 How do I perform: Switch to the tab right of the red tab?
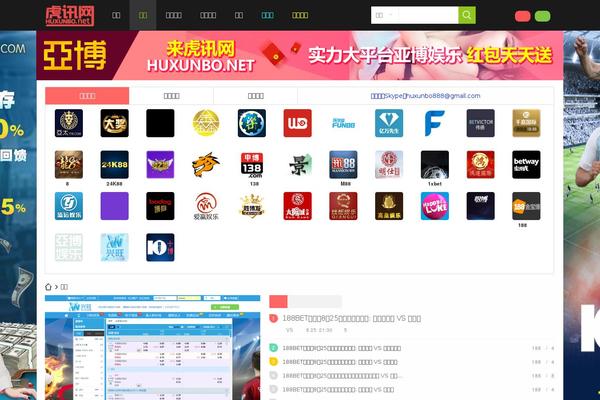point(171,96)
